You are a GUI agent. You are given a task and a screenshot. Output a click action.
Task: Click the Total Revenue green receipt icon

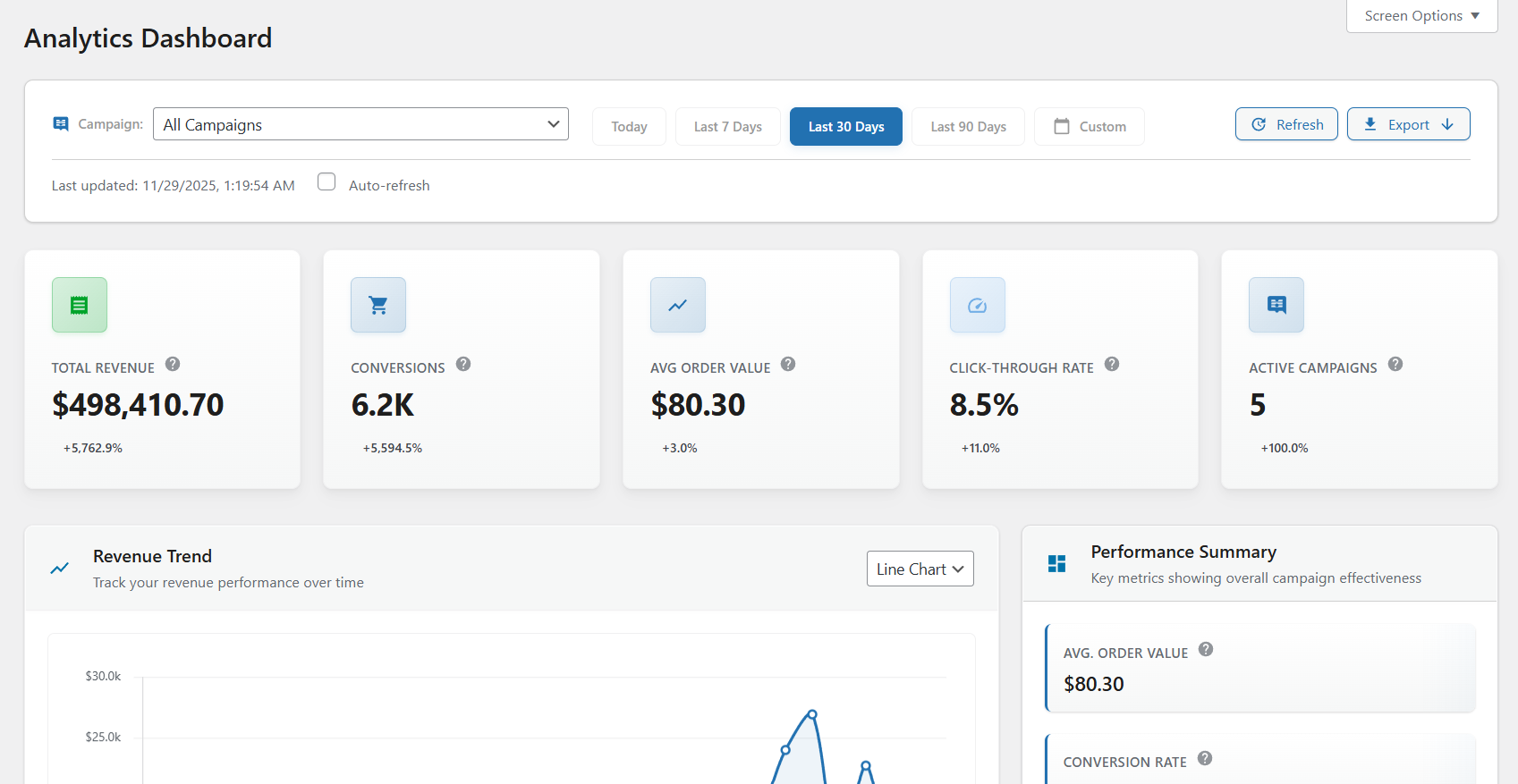[x=80, y=305]
